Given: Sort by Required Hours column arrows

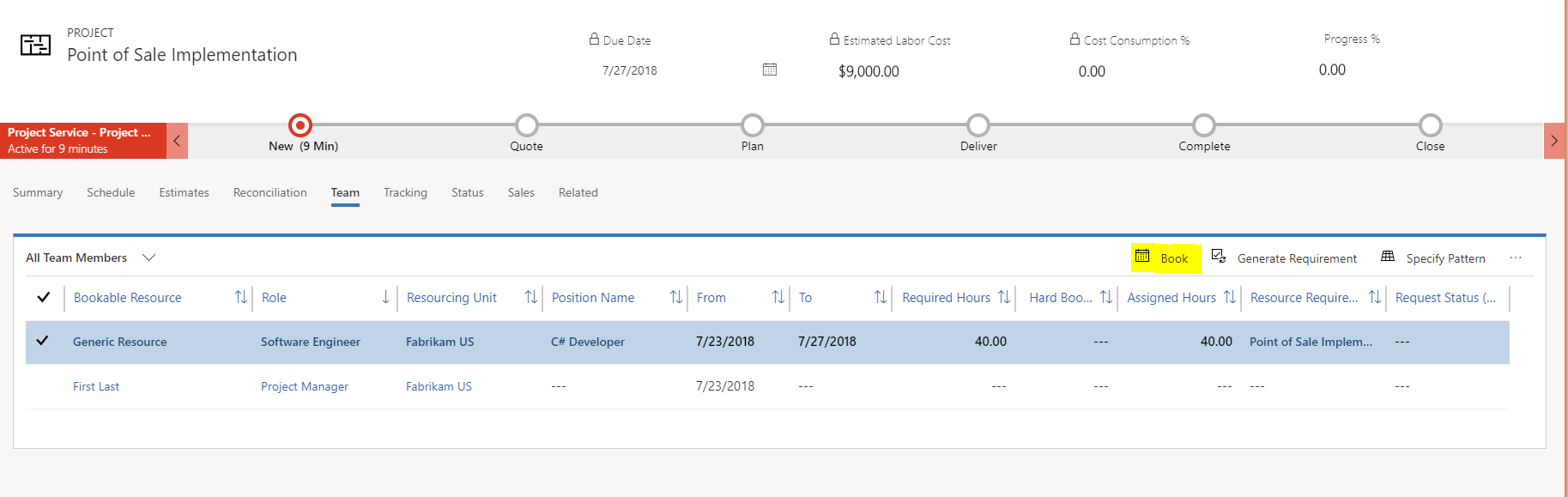Looking at the screenshot, I should coord(1004,297).
